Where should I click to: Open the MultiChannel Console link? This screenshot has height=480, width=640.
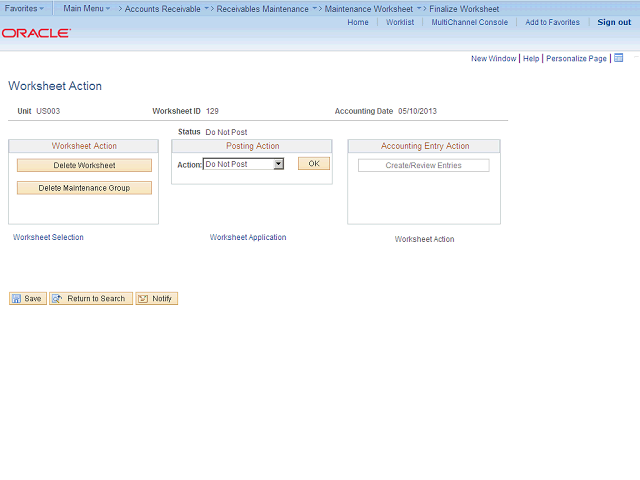[470, 22]
